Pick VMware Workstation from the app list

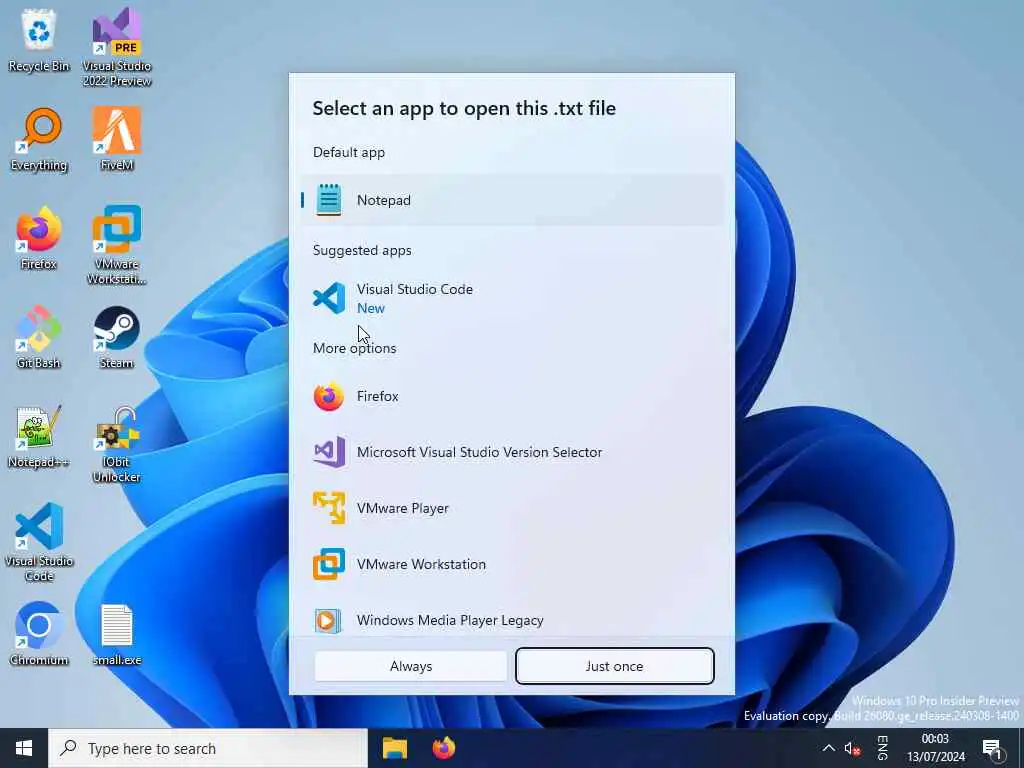click(512, 564)
